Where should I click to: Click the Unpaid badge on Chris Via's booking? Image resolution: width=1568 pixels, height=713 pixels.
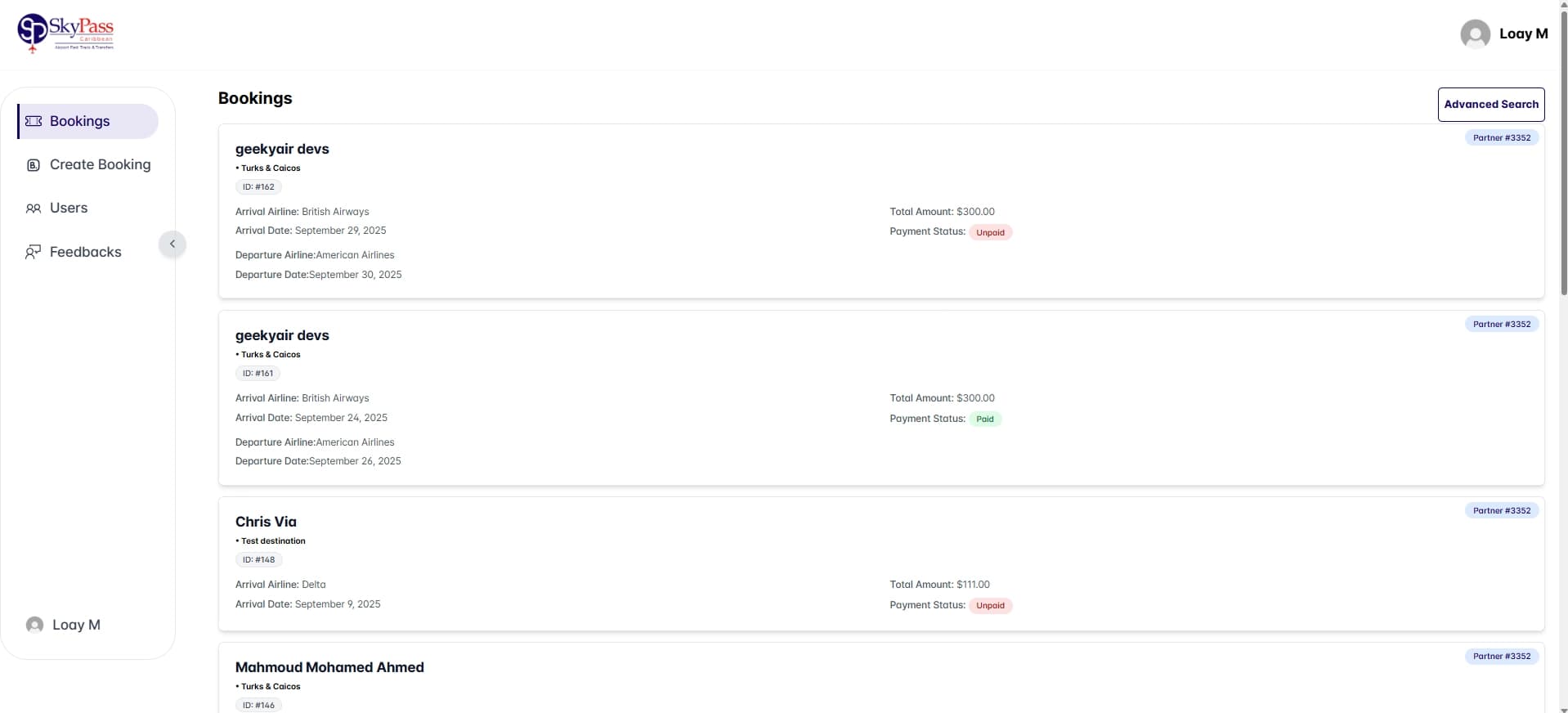point(990,605)
